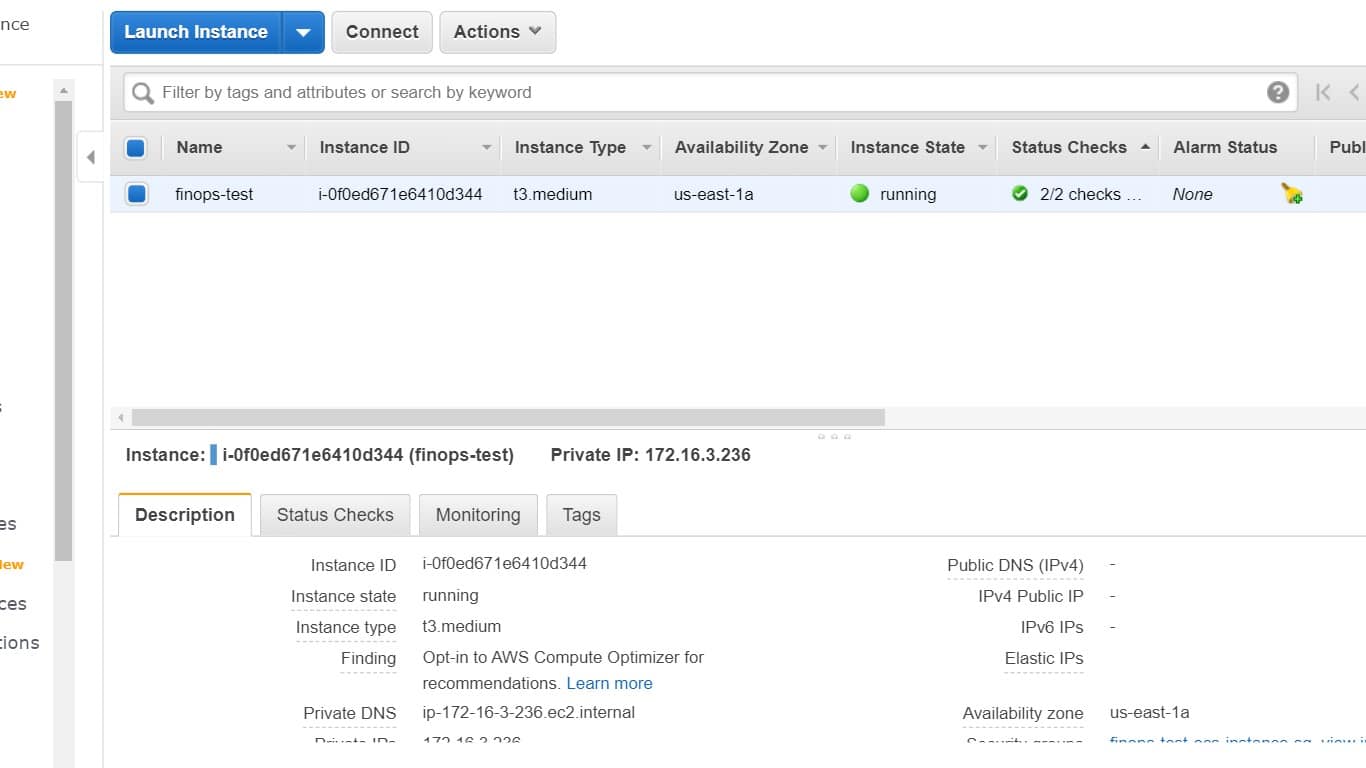The height and width of the screenshot is (768, 1366).
Task: Open the Instance Type column dropdown
Action: tap(645, 147)
